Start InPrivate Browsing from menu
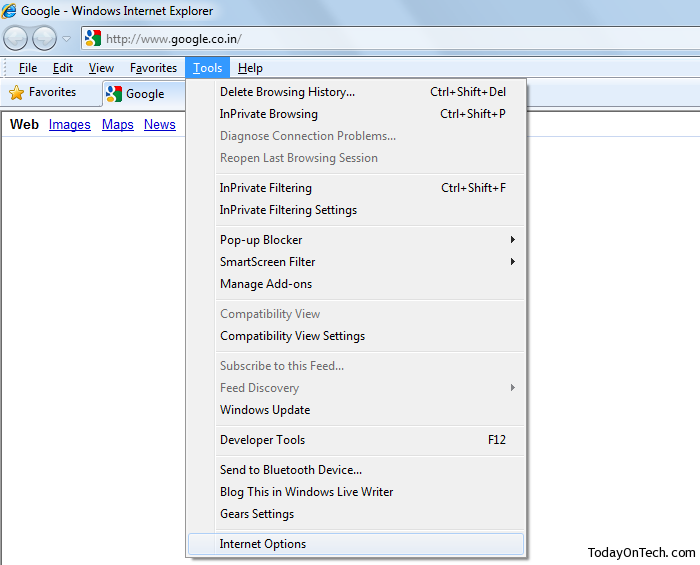The width and height of the screenshot is (700, 565). [356, 114]
